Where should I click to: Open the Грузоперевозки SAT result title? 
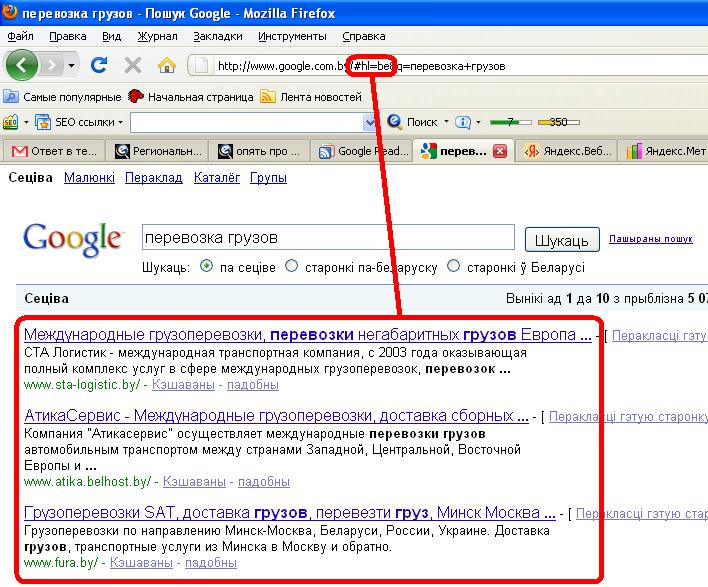coord(289,513)
